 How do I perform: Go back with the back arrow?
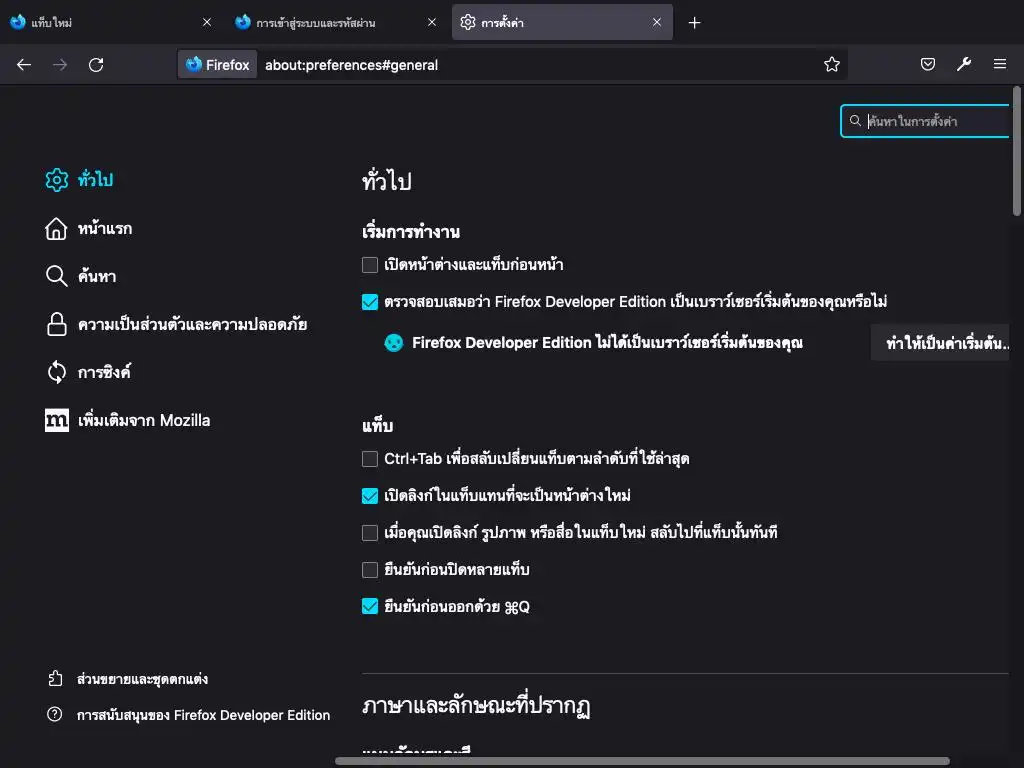[x=24, y=65]
